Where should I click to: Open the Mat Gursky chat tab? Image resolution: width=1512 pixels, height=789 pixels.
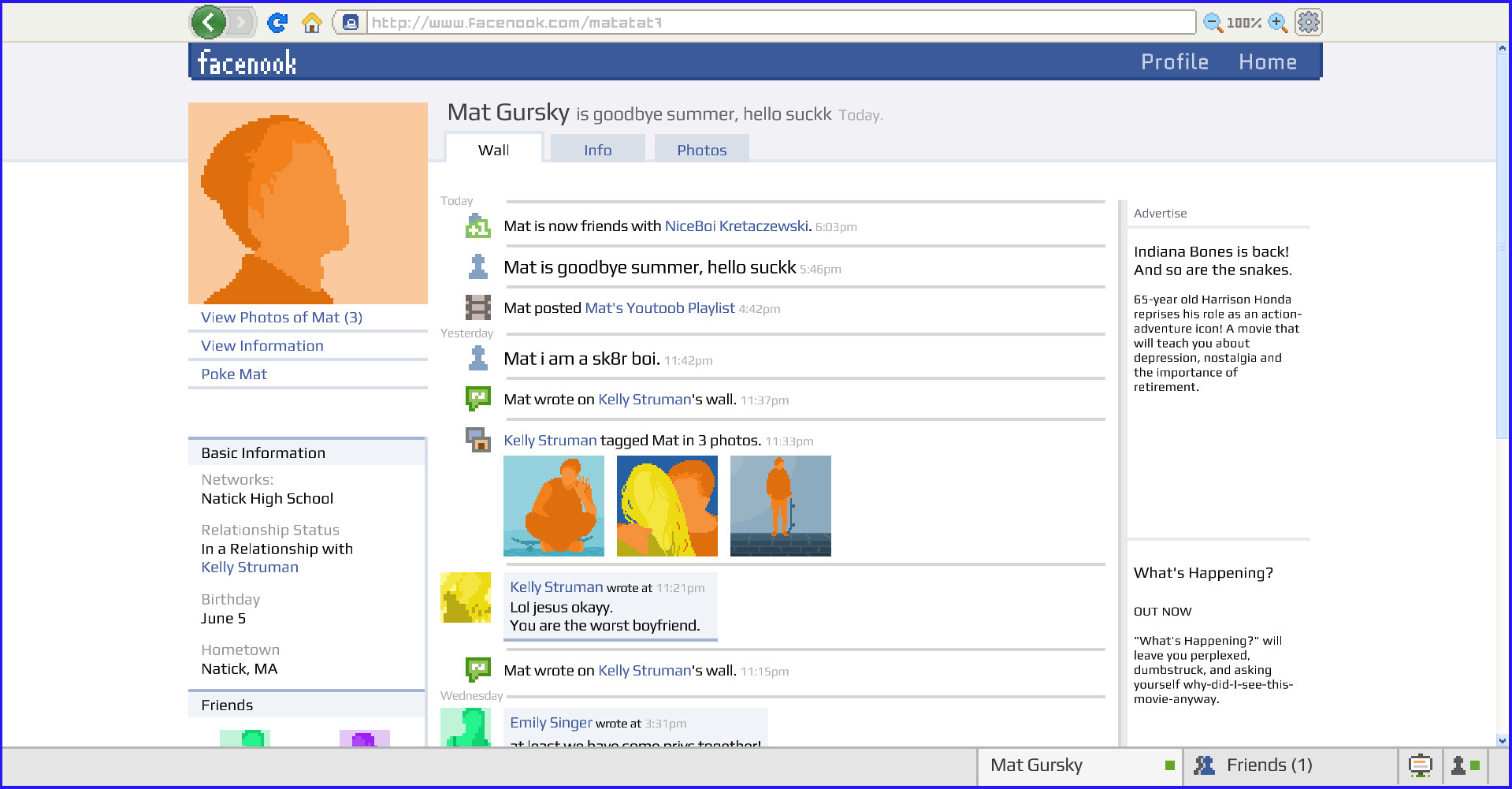point(1079,765)
